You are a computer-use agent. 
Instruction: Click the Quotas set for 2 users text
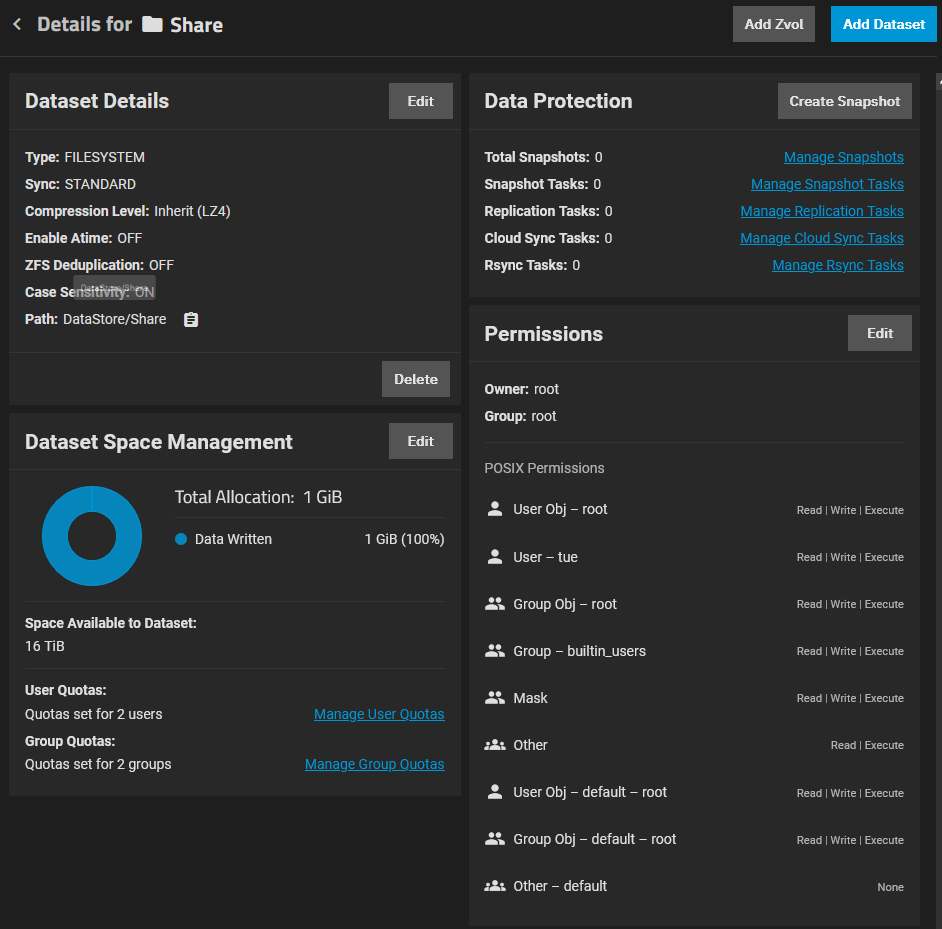point(94,714)
